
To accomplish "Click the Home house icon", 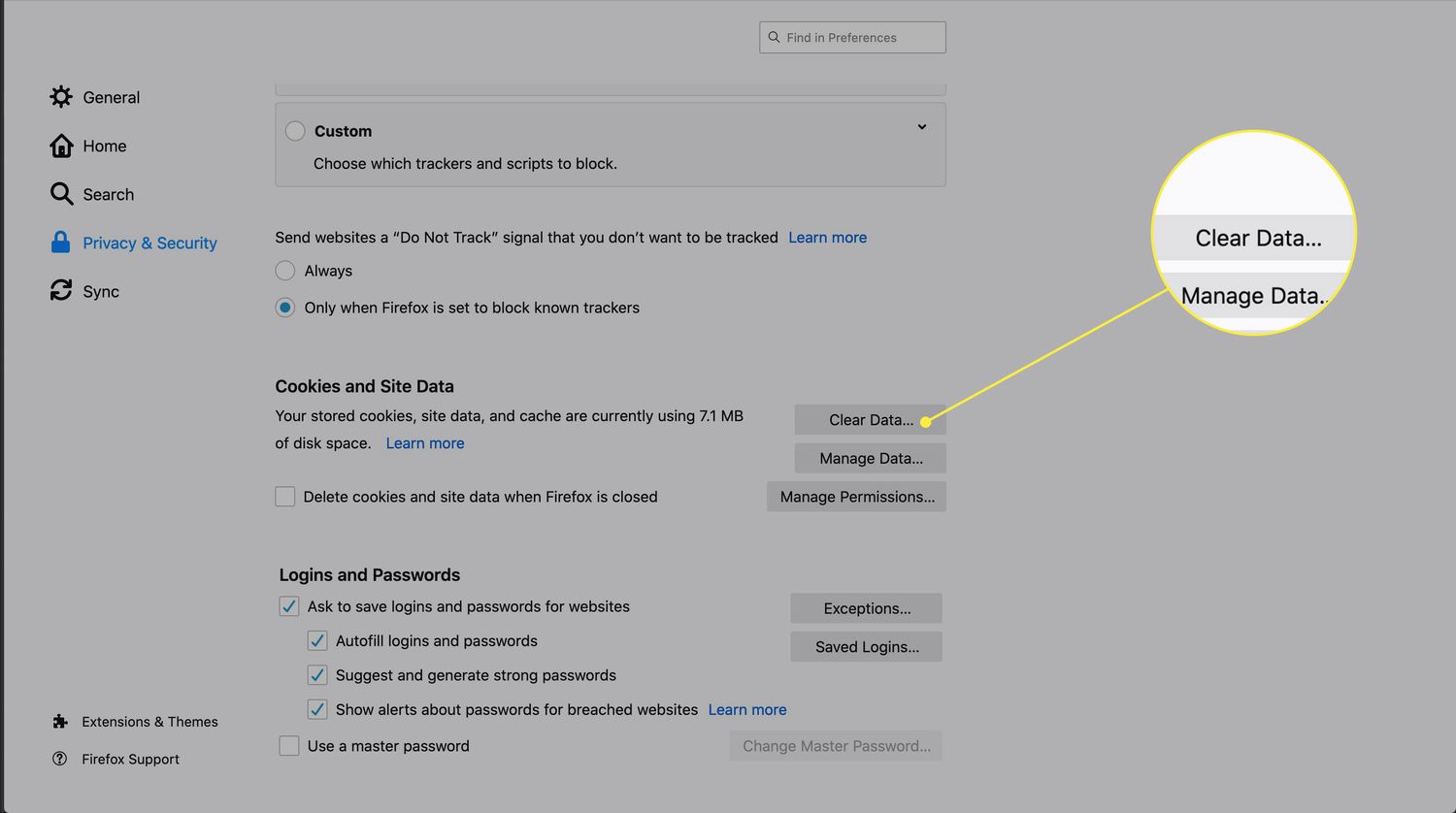I will [61, 146].
